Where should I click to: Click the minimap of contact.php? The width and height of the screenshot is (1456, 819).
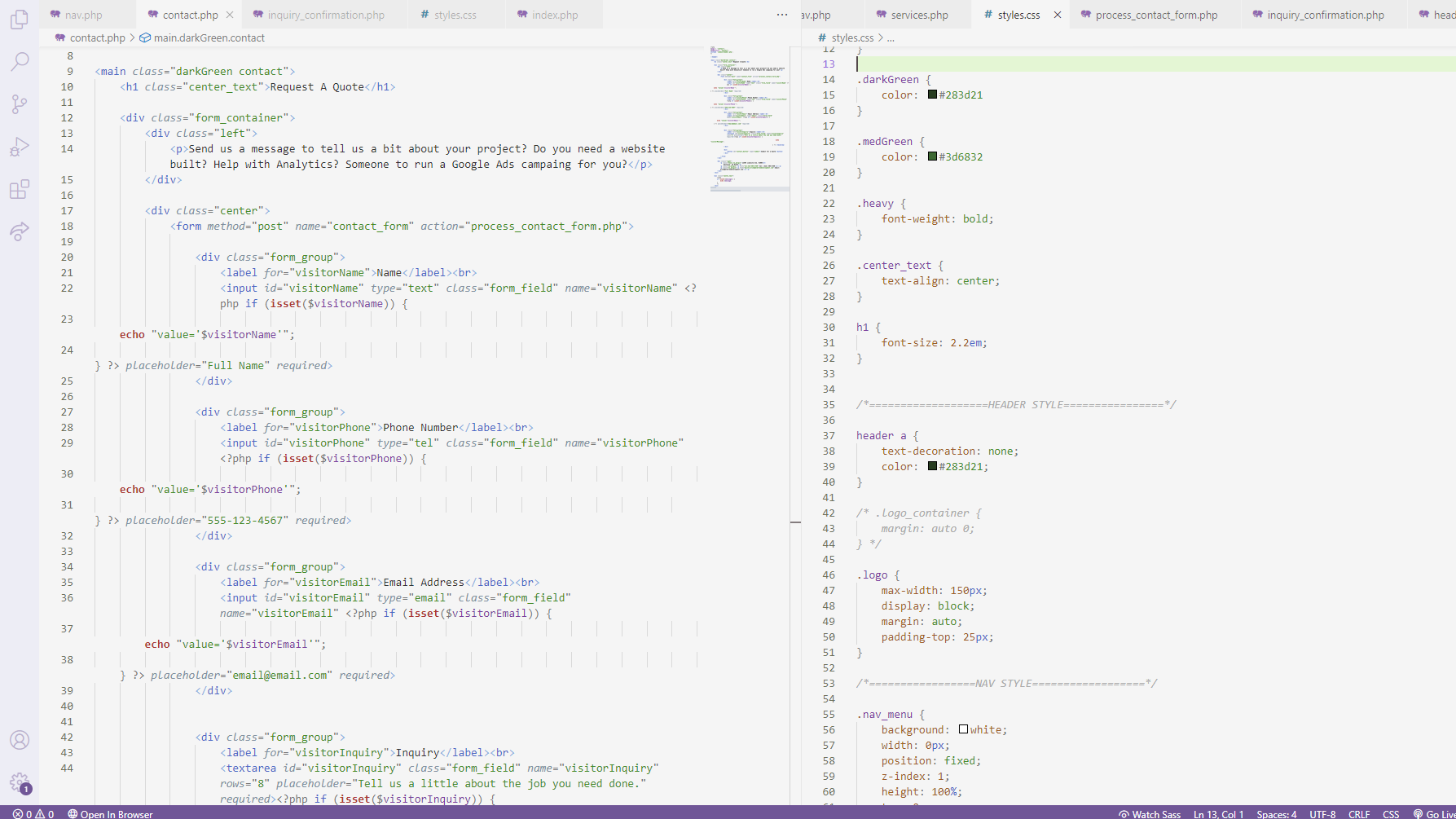[x=749, y=118]
